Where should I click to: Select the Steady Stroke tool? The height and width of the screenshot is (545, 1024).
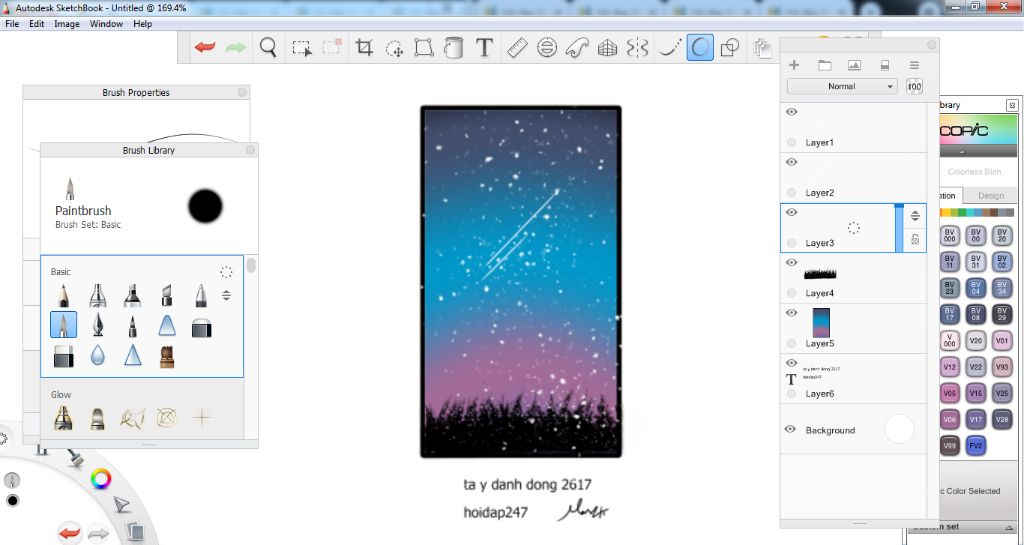[670, 48]
